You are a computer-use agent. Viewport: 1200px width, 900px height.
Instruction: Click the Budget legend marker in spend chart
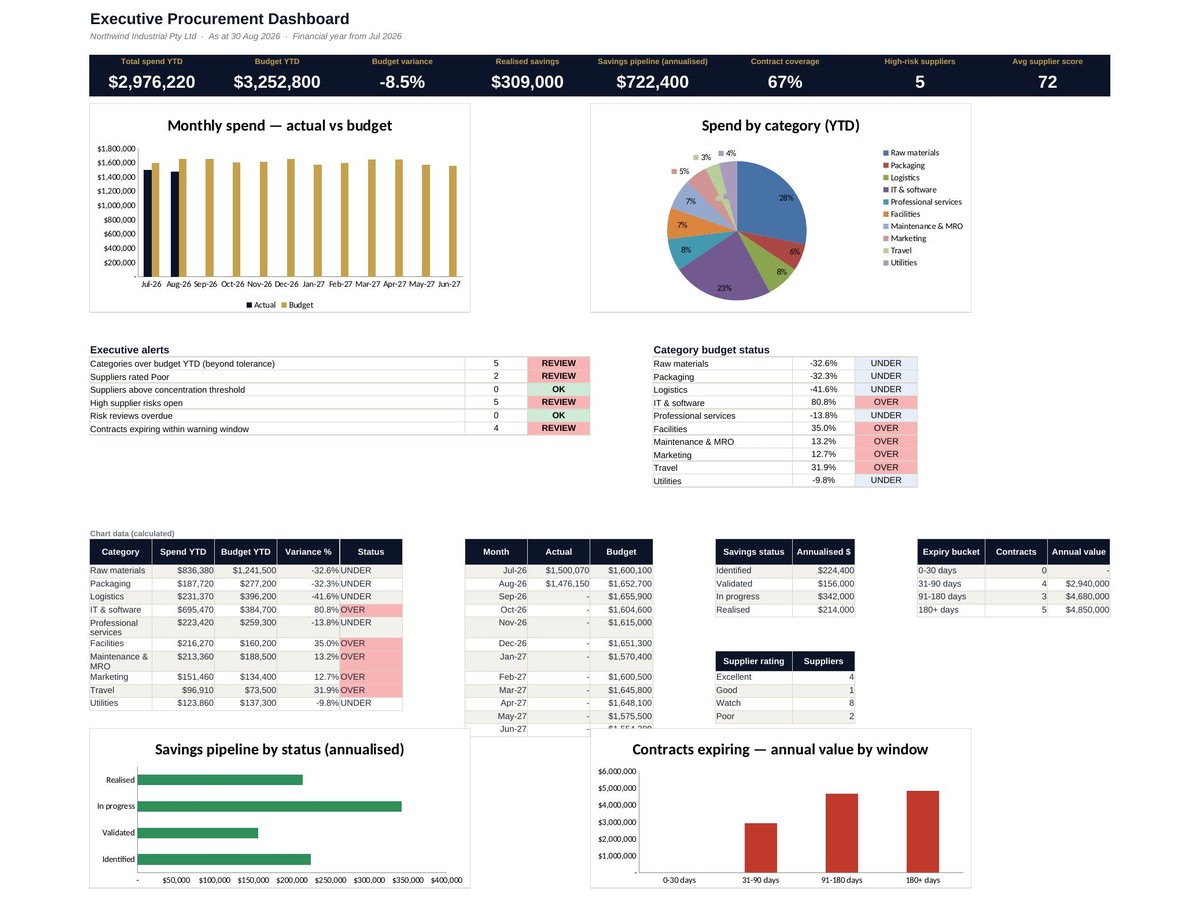click(x=284, y=305)
